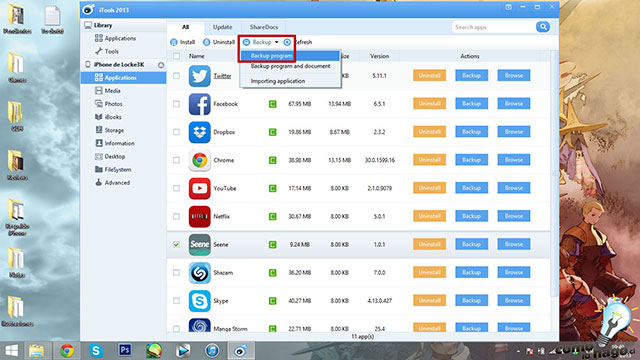Open iTunes from the Windows taskbar

point(212,351)
